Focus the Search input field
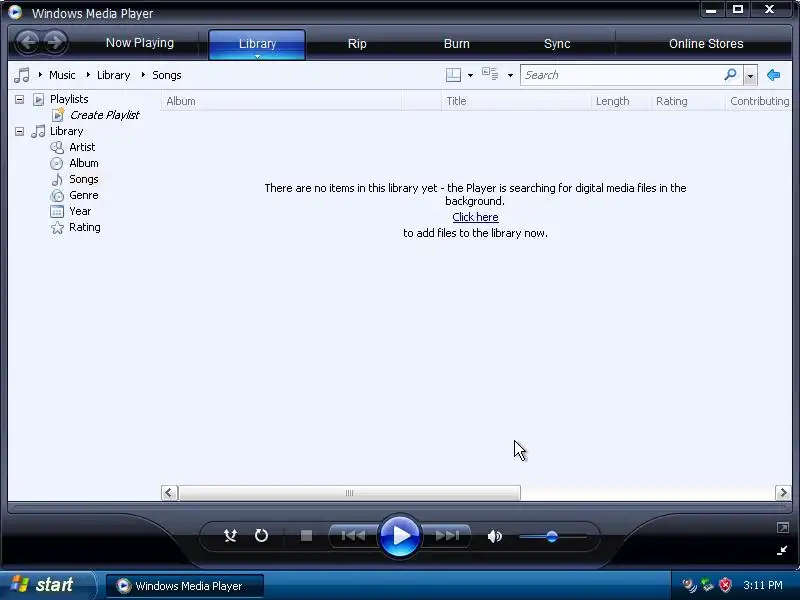 coord(621,76)
